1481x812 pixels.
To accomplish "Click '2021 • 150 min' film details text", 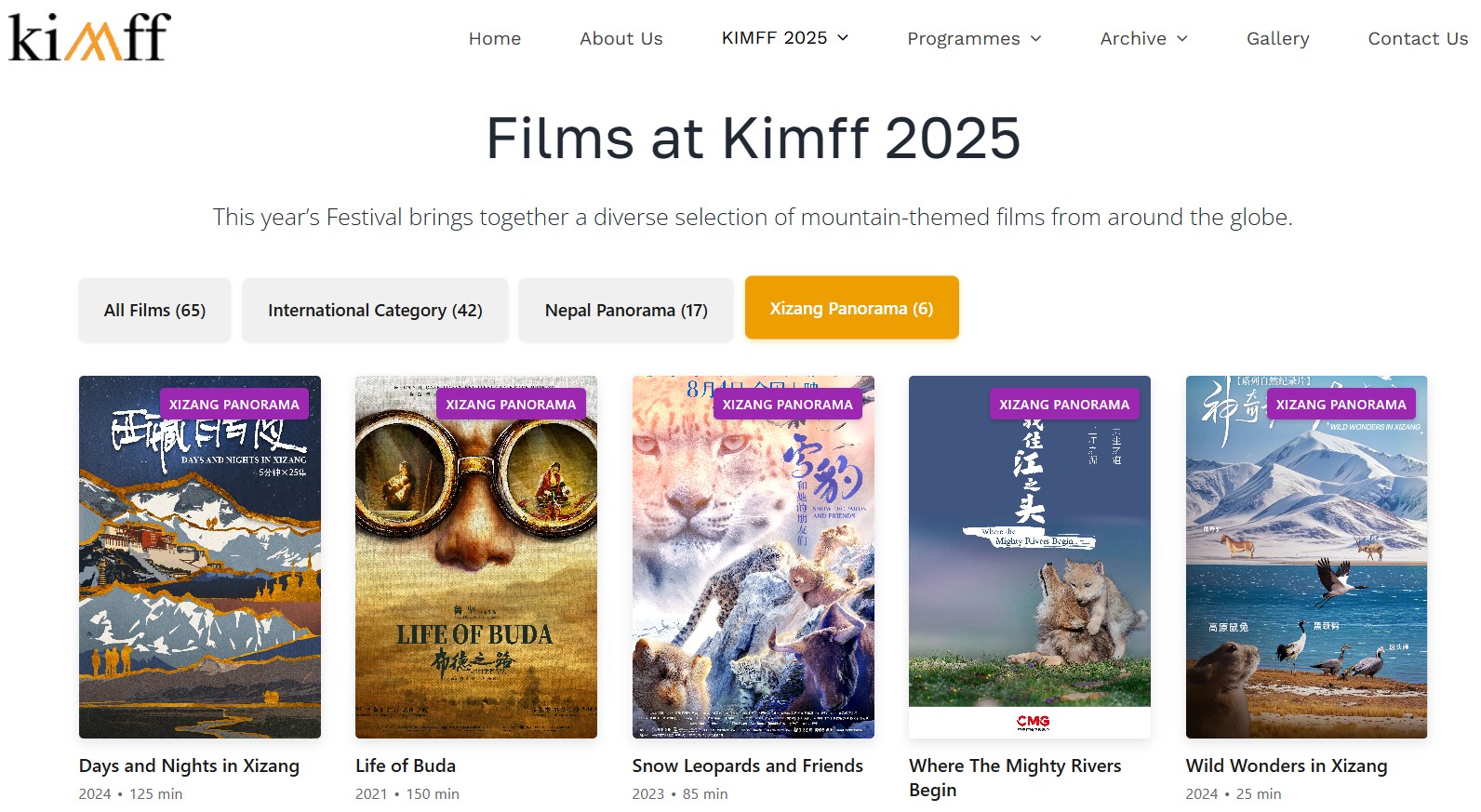I will 407,794.
